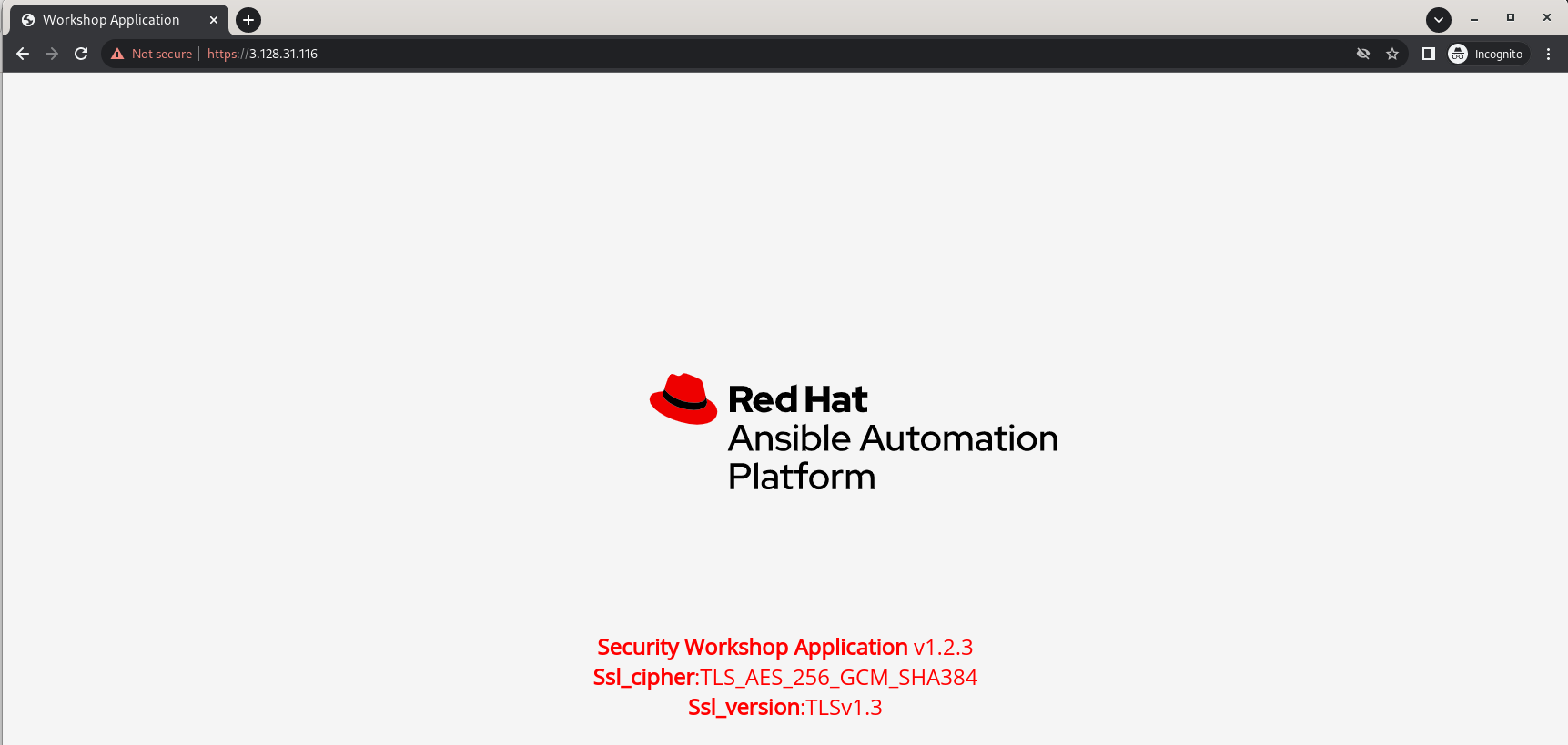Screen dimensions: 1568x745
Task: Click the address bar URL 3.128.31.116
Action: [x=263, y=54]
